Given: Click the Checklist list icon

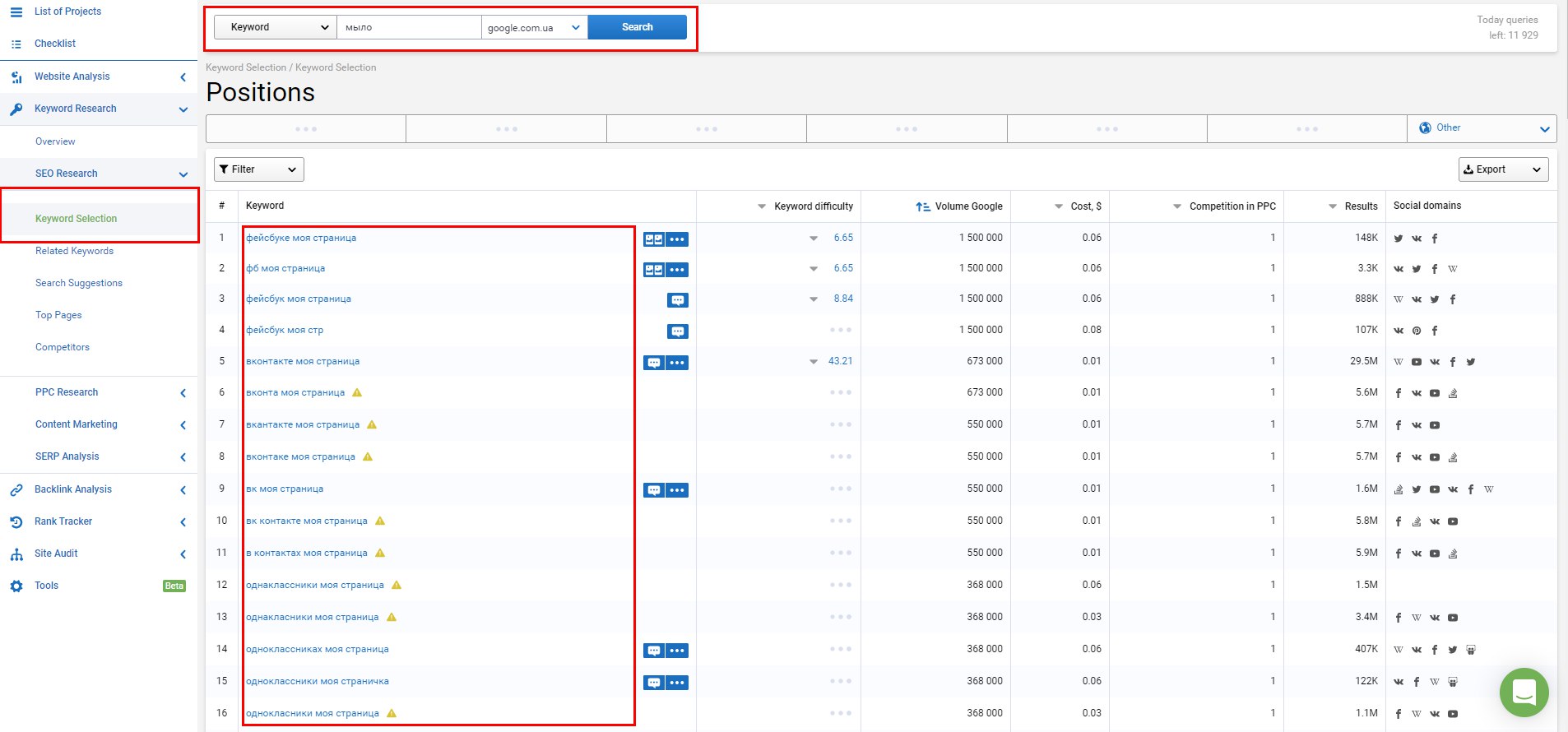Looking at the screenshot, I should click(16, 44).
